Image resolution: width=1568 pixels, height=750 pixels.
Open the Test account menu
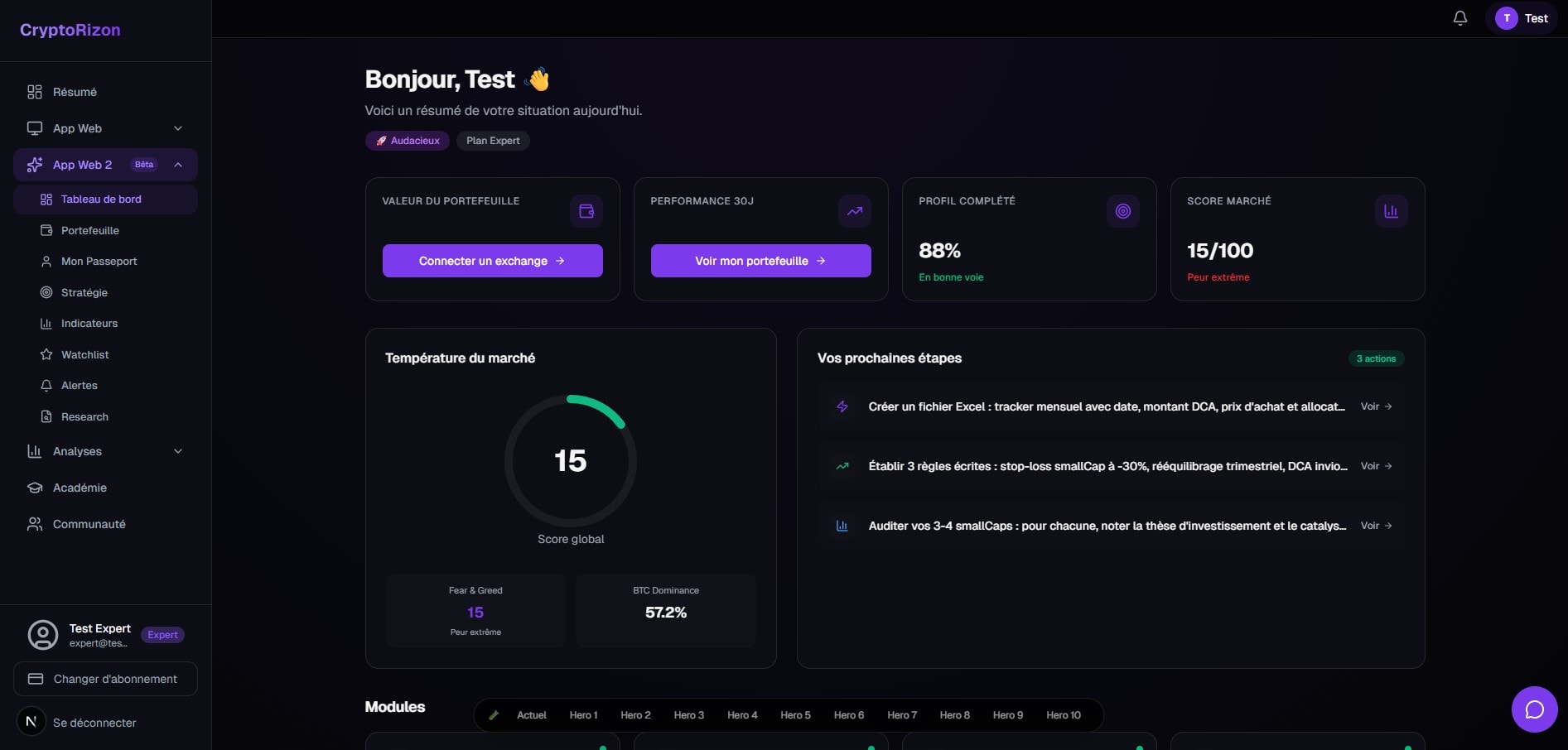coord(1521,17)
